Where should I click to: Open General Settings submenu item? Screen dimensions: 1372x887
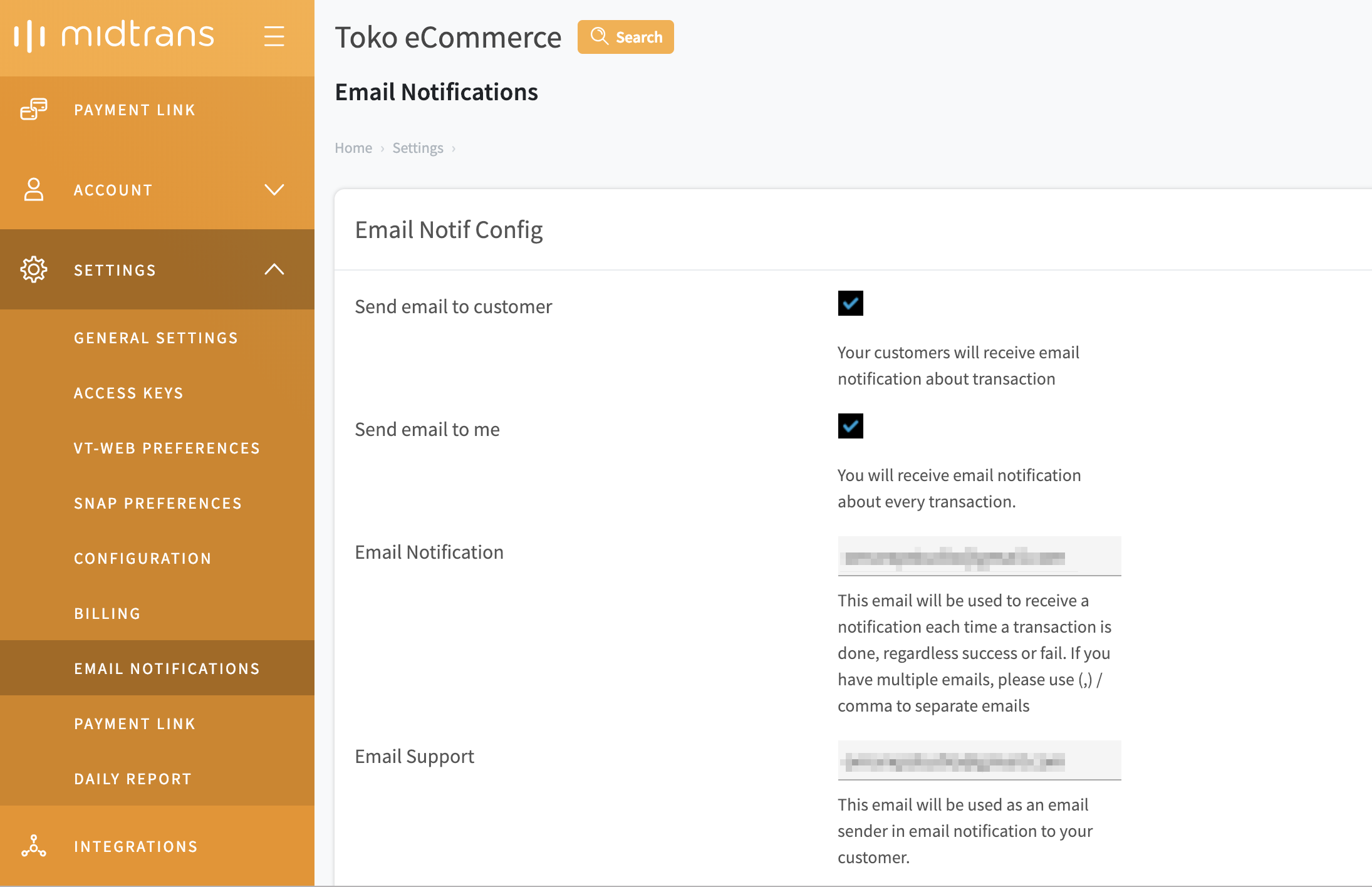click(156, 338)
